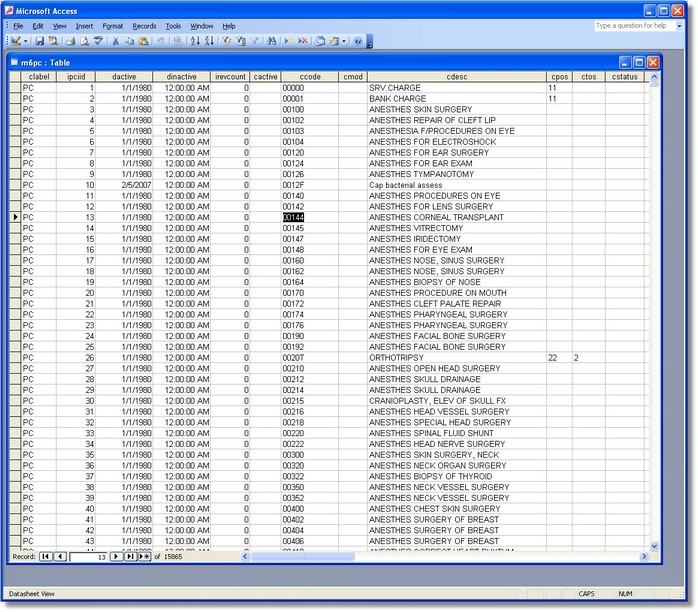Click the Spelling check icon

[98, 41]
